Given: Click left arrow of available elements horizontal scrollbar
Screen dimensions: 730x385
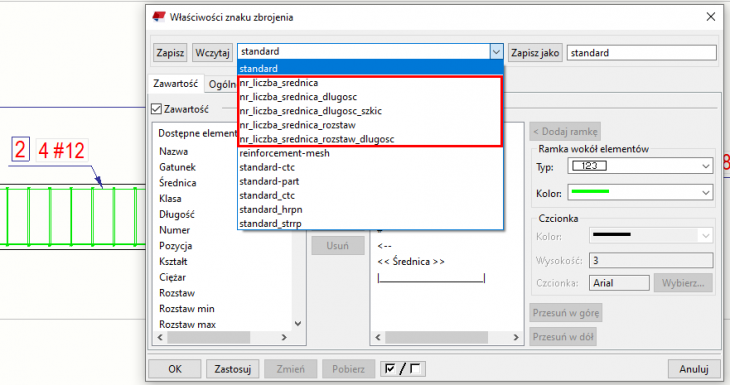Looking at the screenshot, I should 160,337.
